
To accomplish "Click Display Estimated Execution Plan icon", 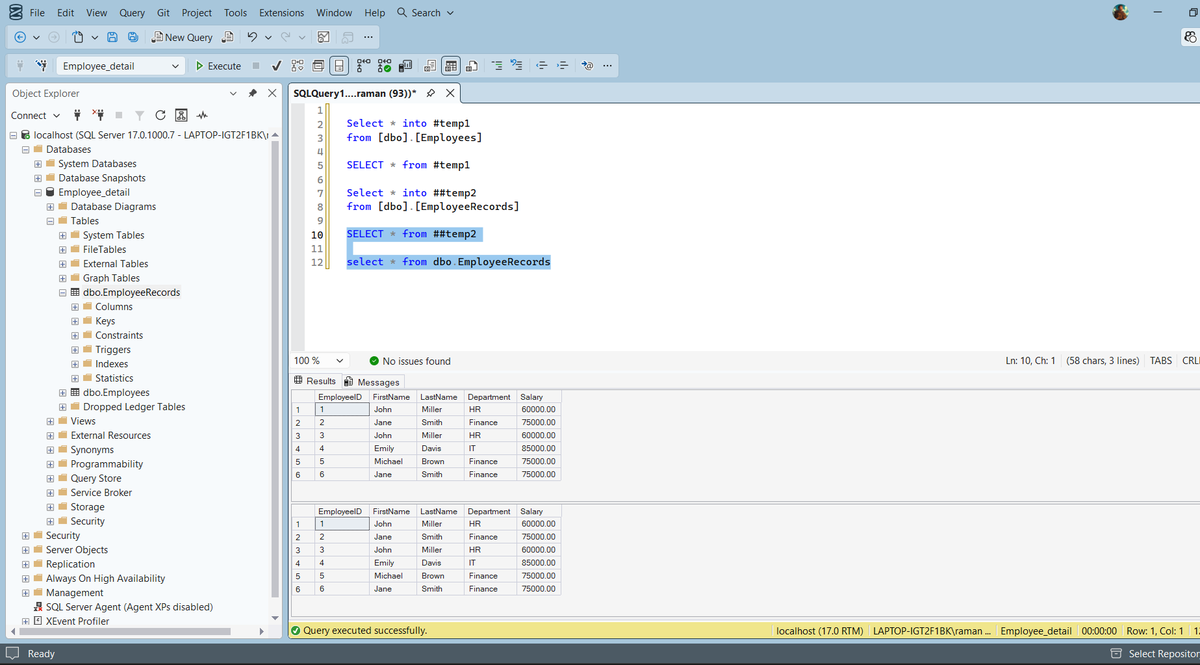I will [297, 66].
